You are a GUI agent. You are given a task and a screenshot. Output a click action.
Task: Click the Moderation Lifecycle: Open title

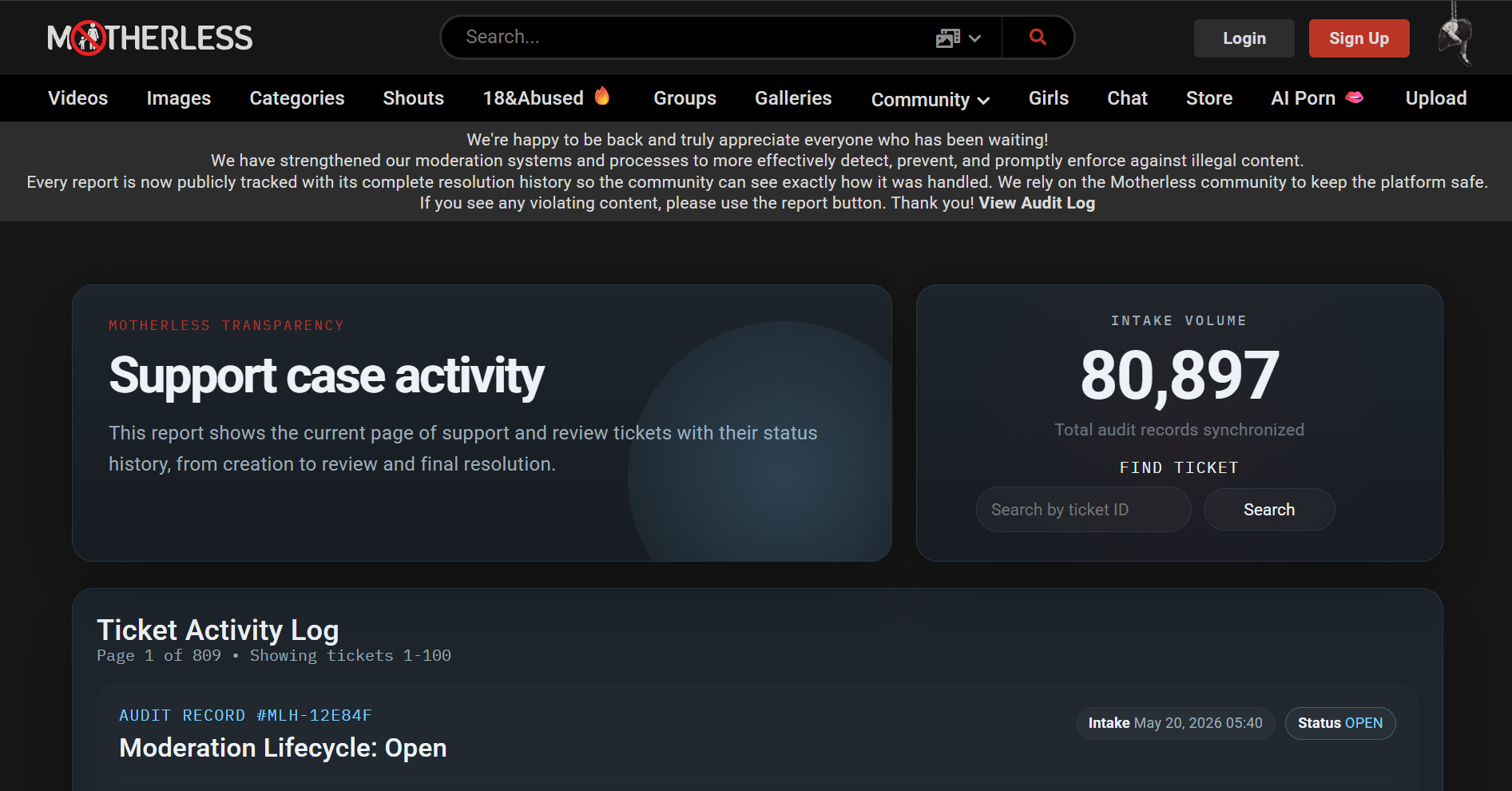pos(283,749)
